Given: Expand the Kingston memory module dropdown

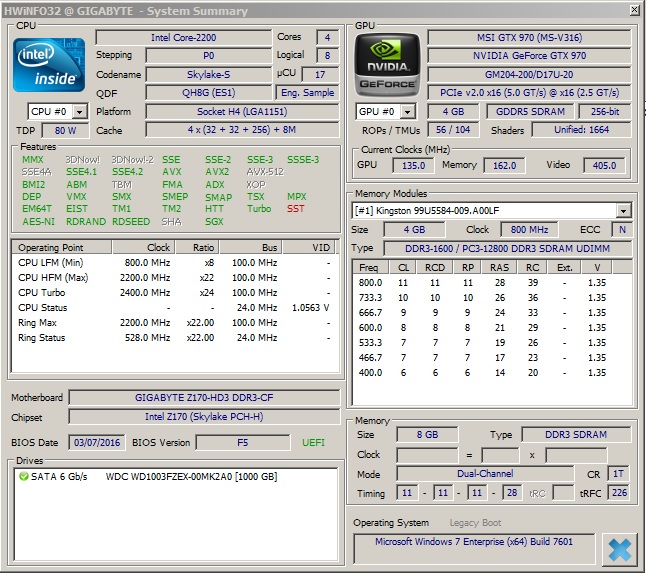Looking at the screenshot, I should (623, 211).
